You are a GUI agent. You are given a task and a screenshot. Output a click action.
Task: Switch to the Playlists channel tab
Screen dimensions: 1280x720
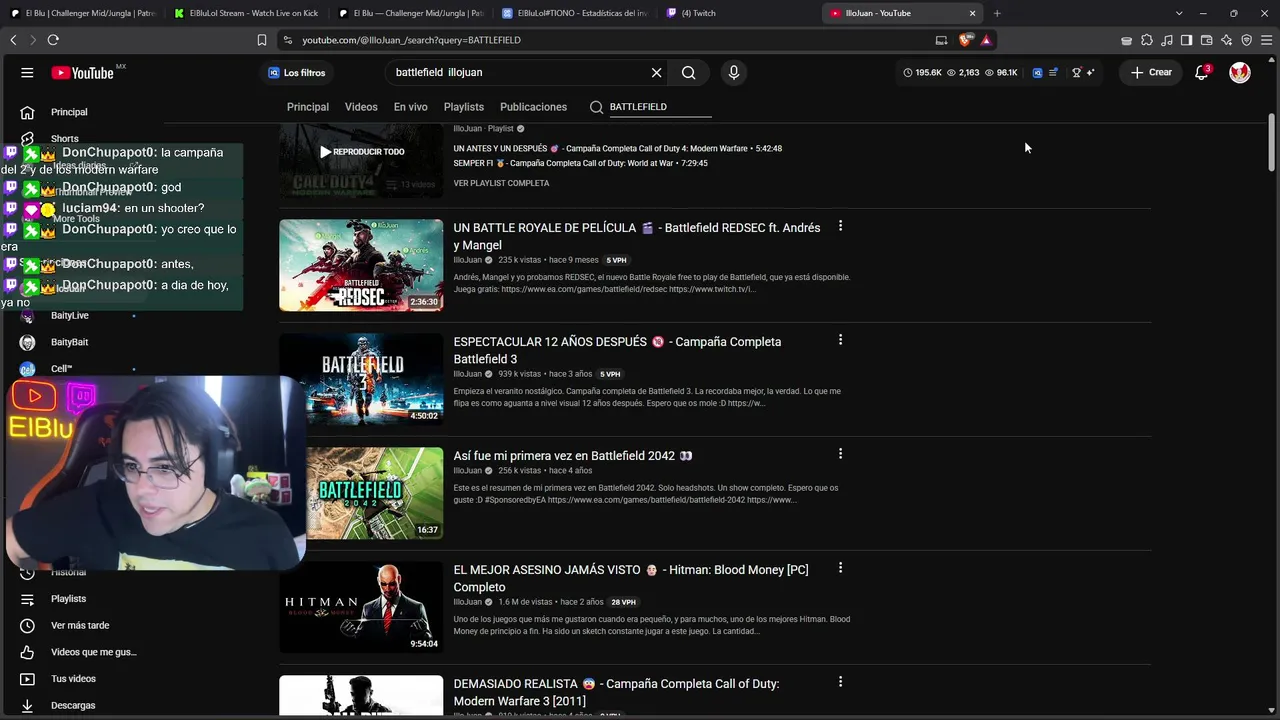pyautogui.click(x=464, y=107)
